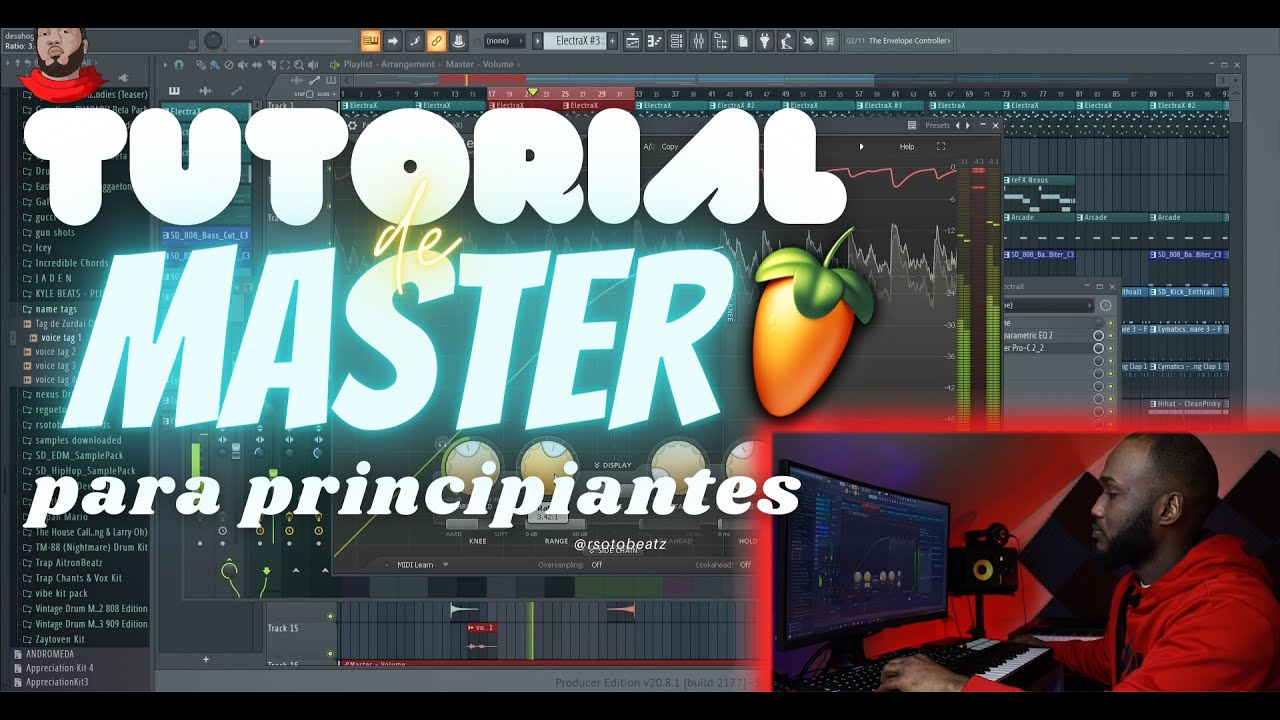The image size is (1280, 720).
Task: Change the Lookahead Off setting
Action: [x=745, y=565]
